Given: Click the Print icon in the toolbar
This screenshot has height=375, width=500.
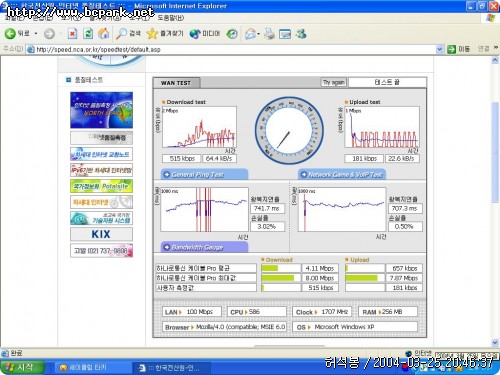Looking at the screenshot, I should click(x=269, y=34).
